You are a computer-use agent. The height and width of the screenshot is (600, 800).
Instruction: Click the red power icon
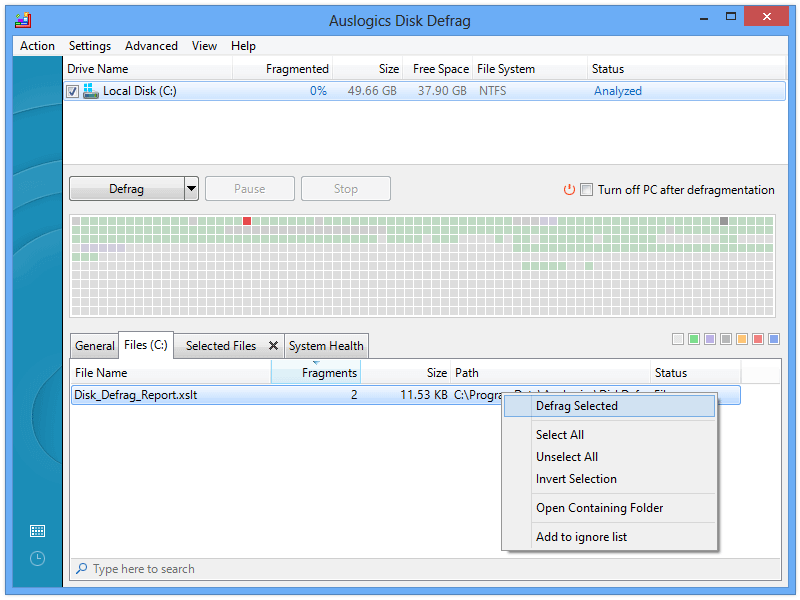point(569,190)
